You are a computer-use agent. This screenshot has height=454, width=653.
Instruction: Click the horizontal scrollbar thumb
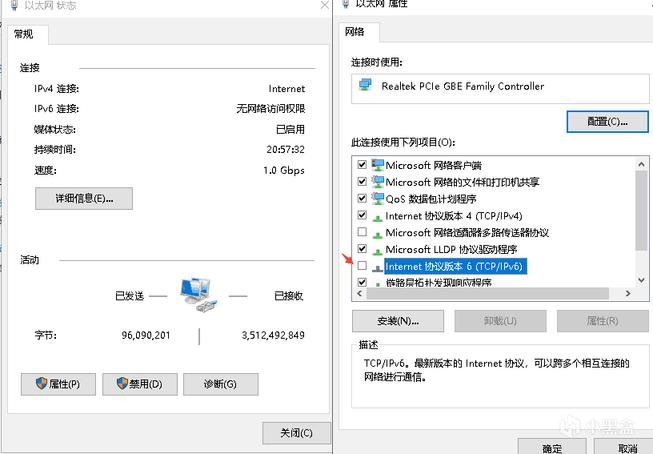click(x=487, y=293)
